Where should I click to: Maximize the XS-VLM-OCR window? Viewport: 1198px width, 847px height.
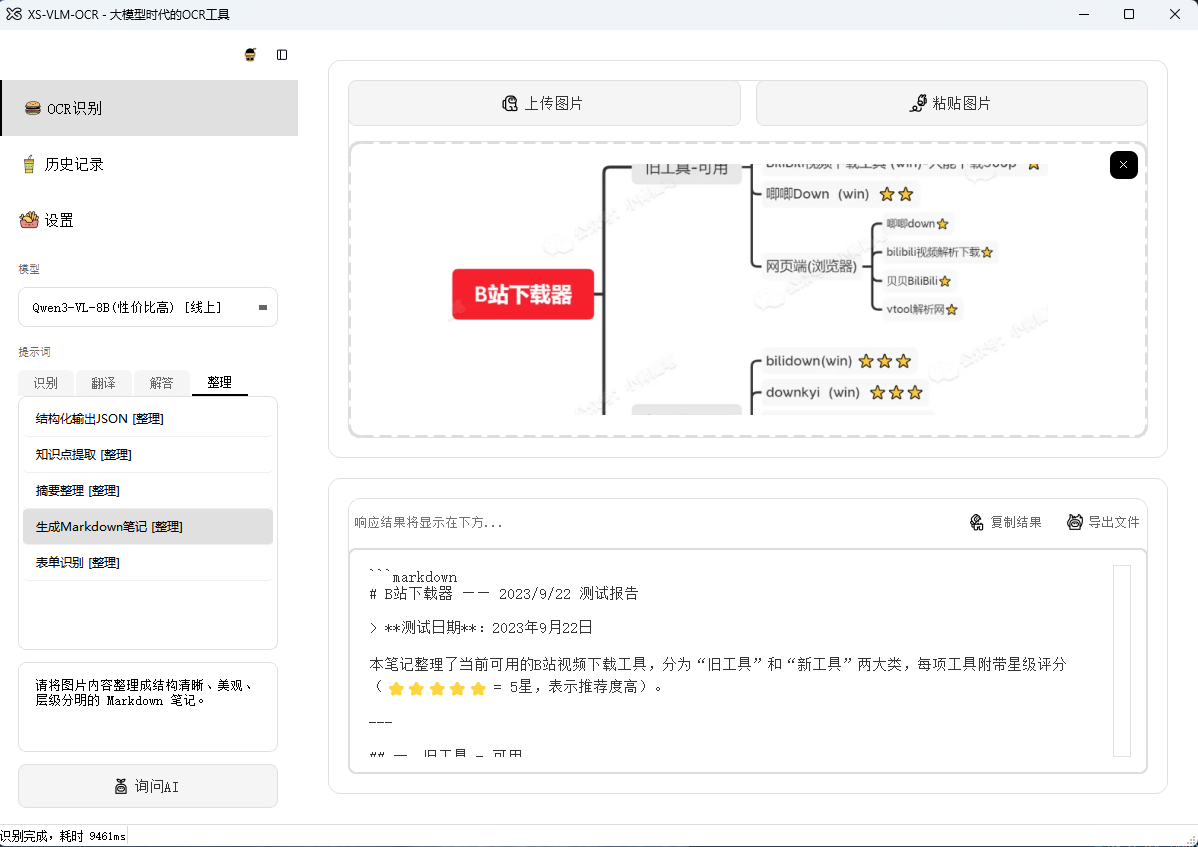coord(1128,15)
